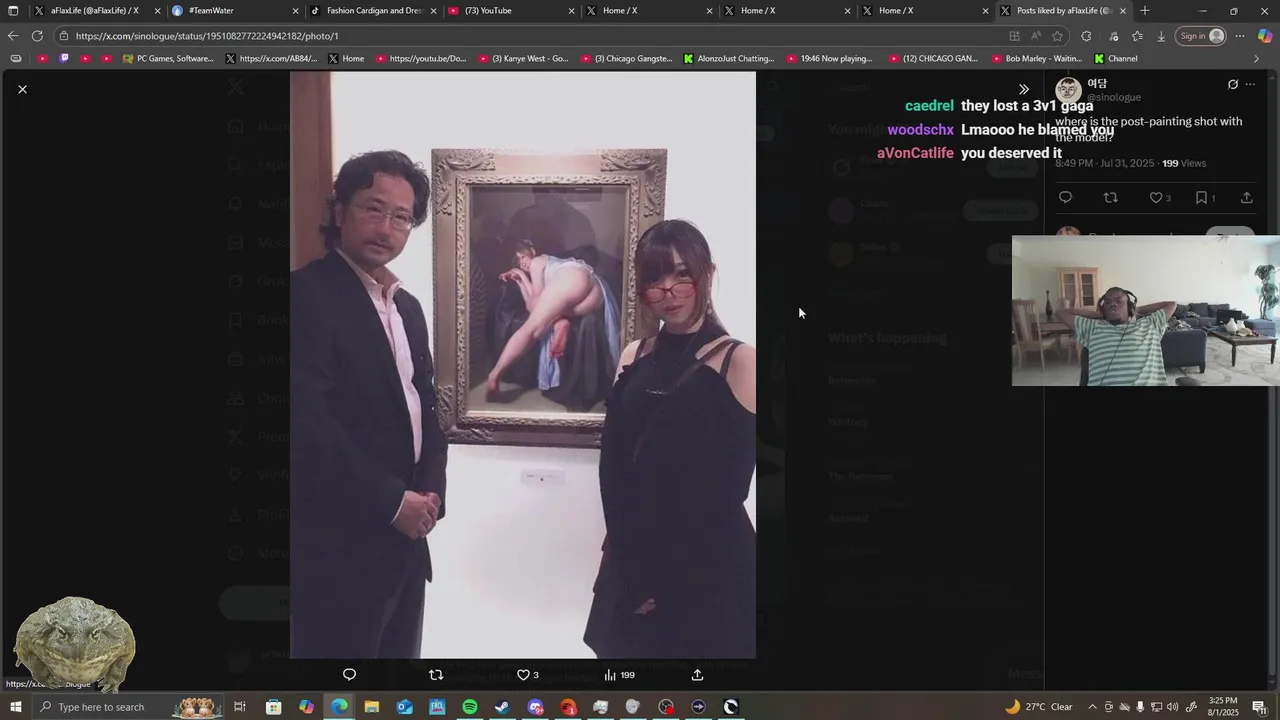Share the photo using icon below image
Viewport: 1280px width, 720px height.
(x=697, y=675)
